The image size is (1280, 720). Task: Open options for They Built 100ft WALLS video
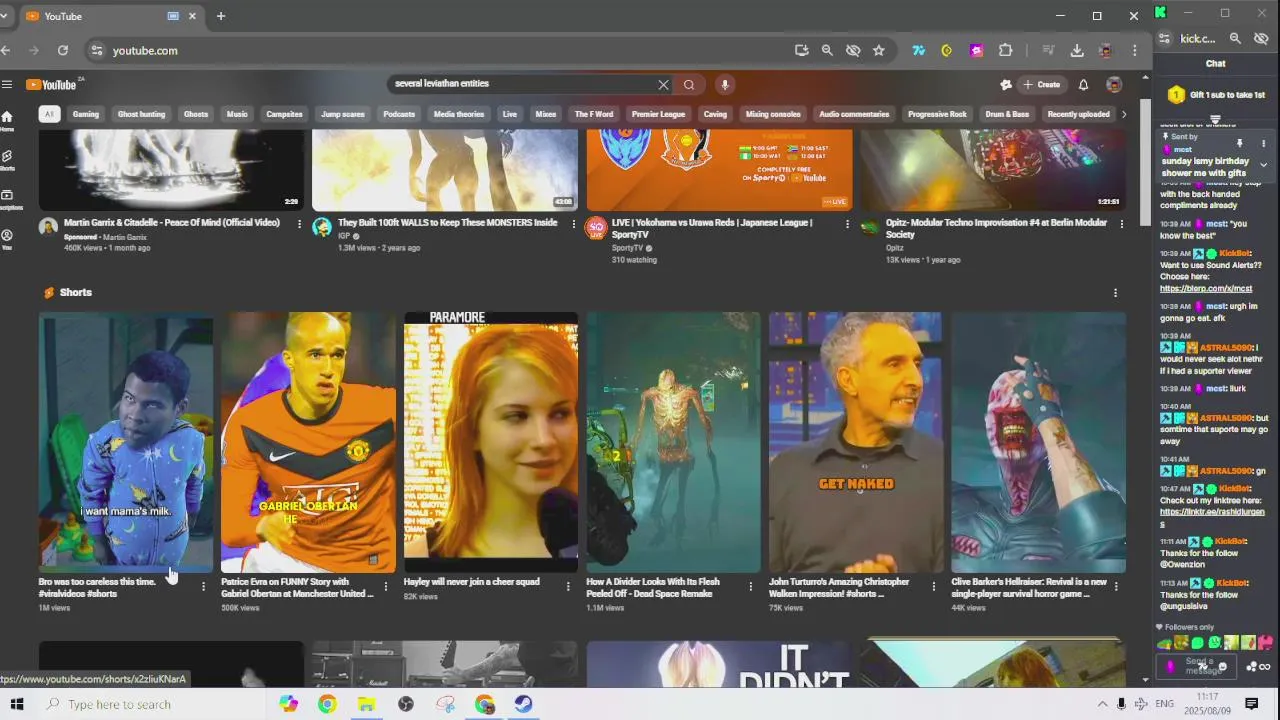click(x=573, y=224)
